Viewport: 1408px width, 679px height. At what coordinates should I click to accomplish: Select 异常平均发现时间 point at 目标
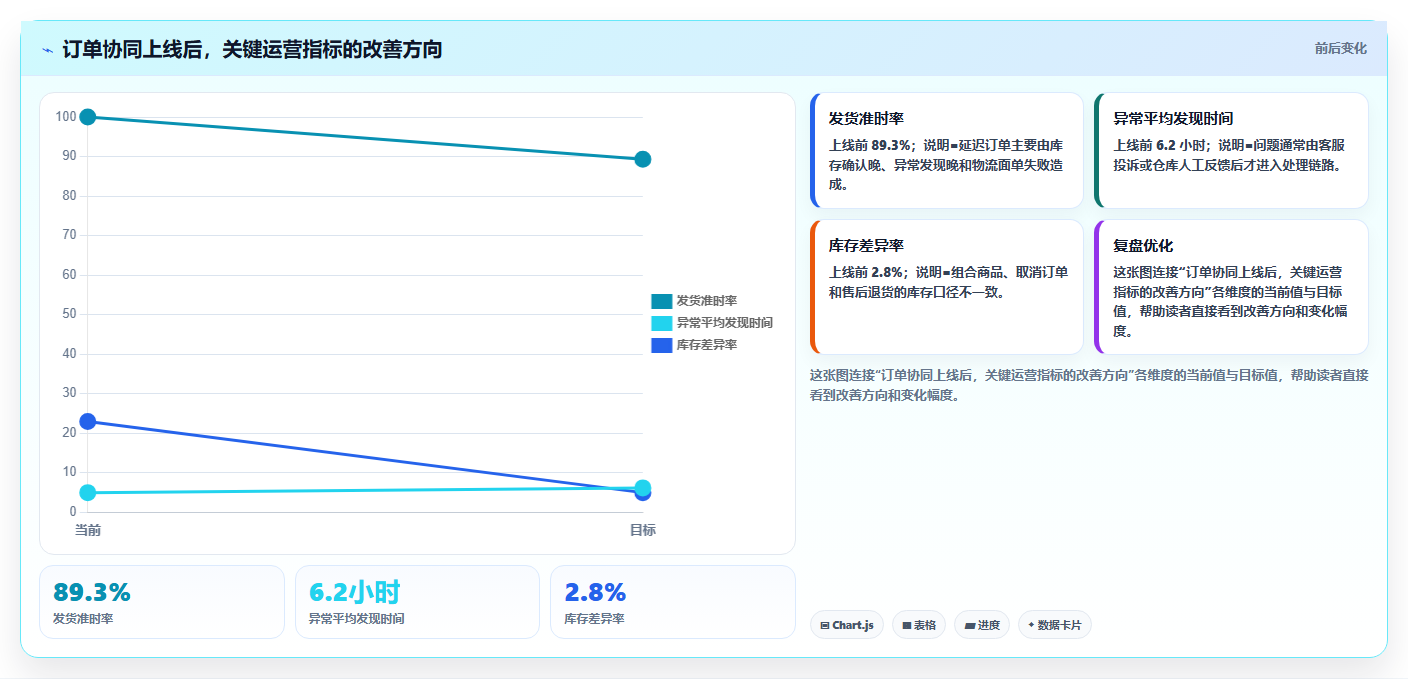643,487
